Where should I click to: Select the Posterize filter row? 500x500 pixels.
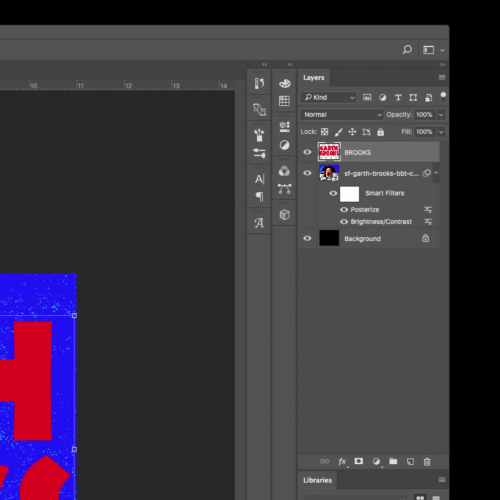coord(378,210)
